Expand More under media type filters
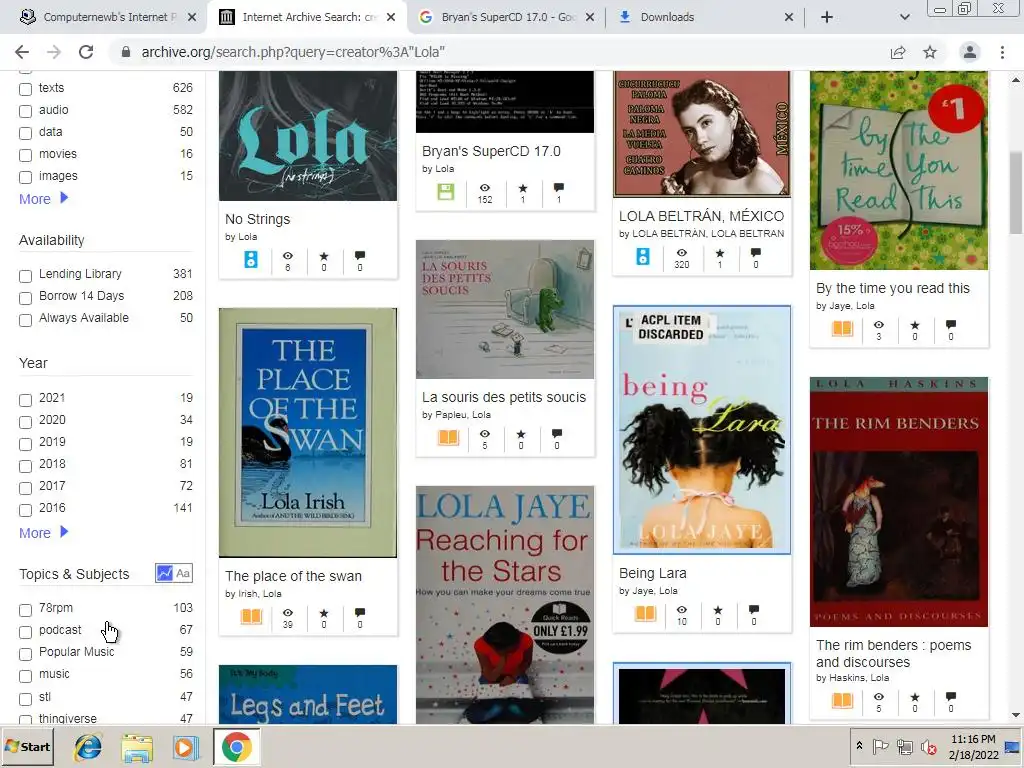 coord(43,199)
